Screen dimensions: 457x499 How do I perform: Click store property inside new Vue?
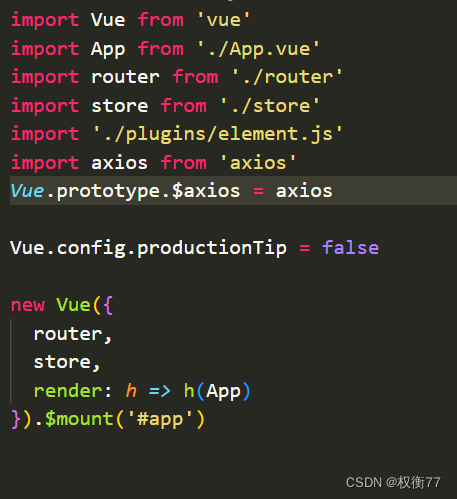click(x=62, y=362)
